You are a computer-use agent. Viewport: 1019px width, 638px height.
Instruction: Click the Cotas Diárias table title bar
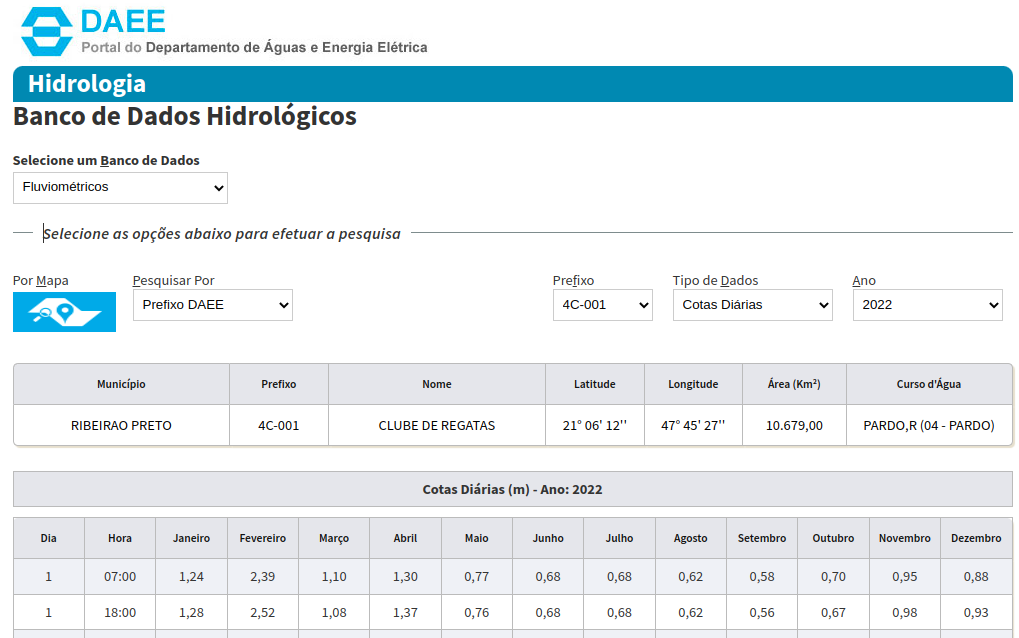[x=512, y=489]
